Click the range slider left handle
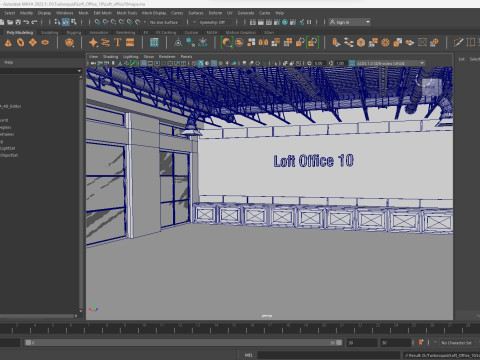 point(28,343)
